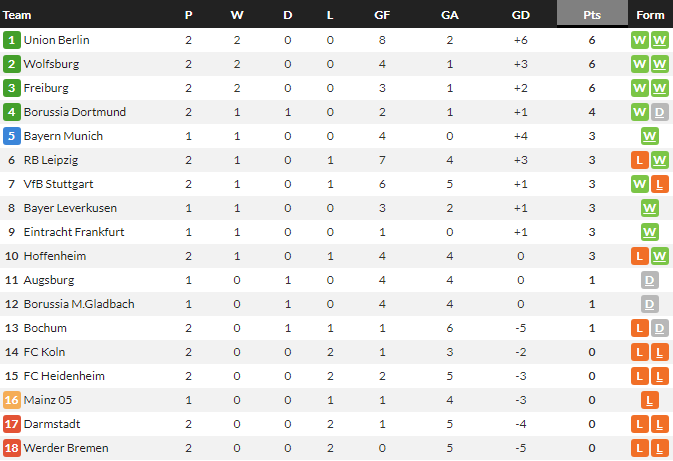Click Bochum's draw form badge

(x=660, y=328)
